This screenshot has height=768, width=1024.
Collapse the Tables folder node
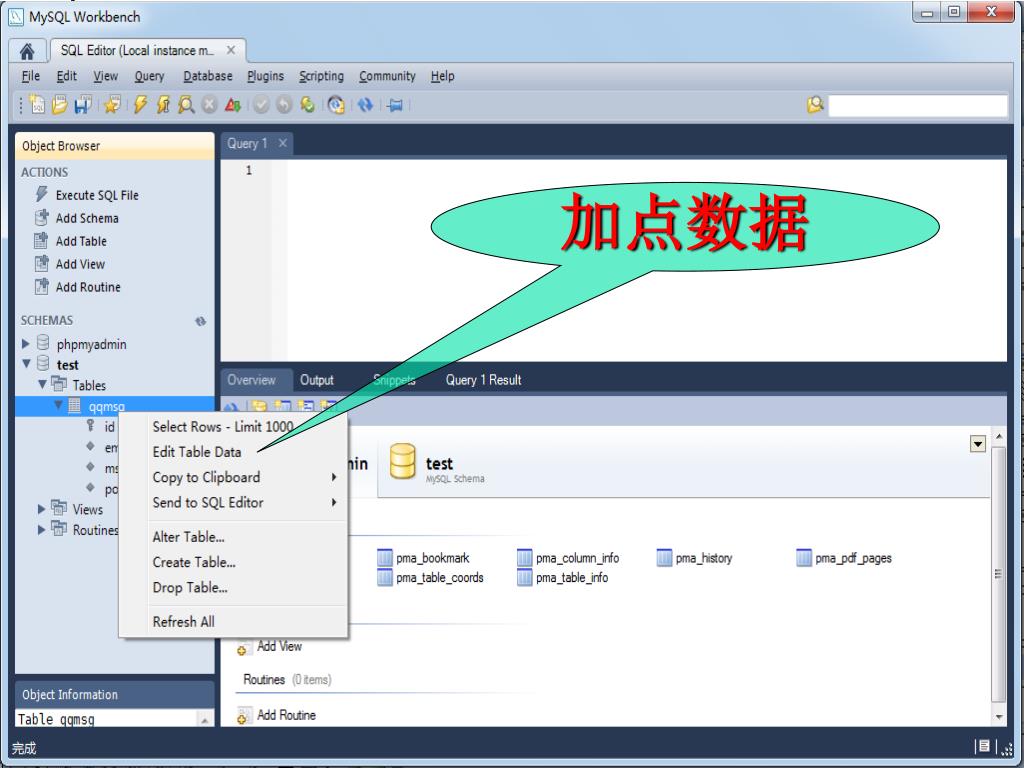(42, 384)
